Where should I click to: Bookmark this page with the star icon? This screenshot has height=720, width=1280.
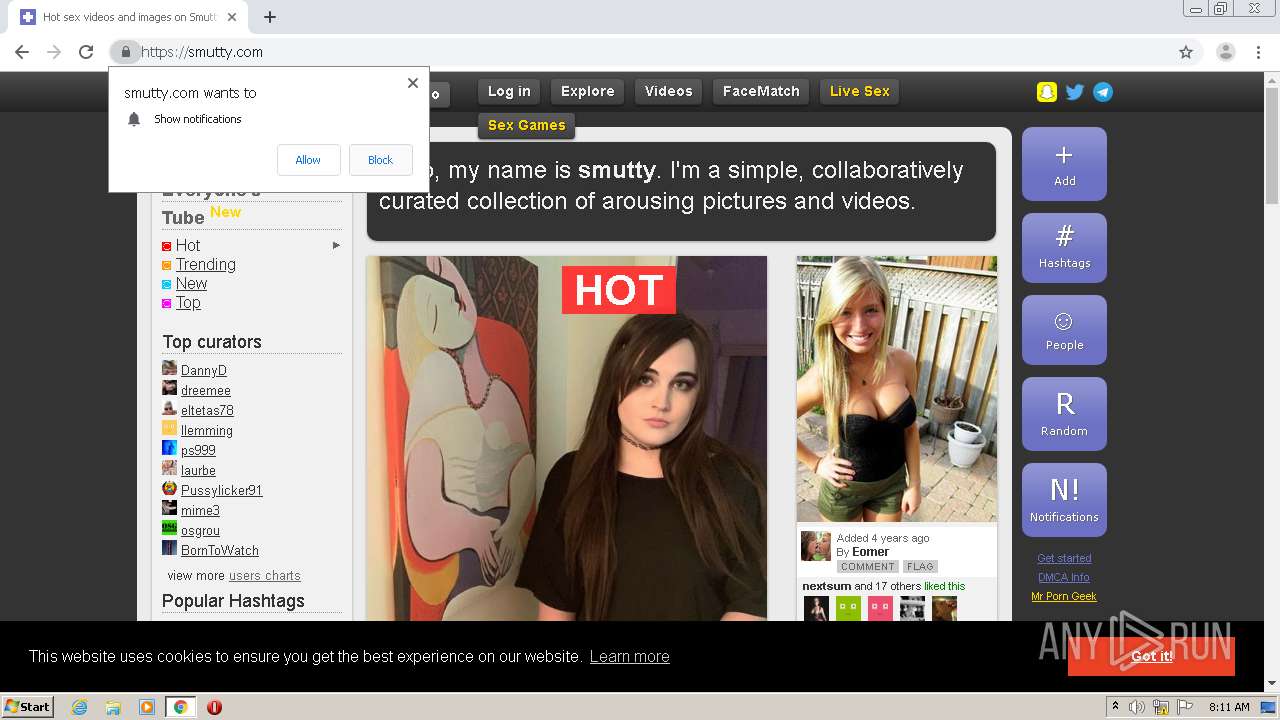[1186, 52]
